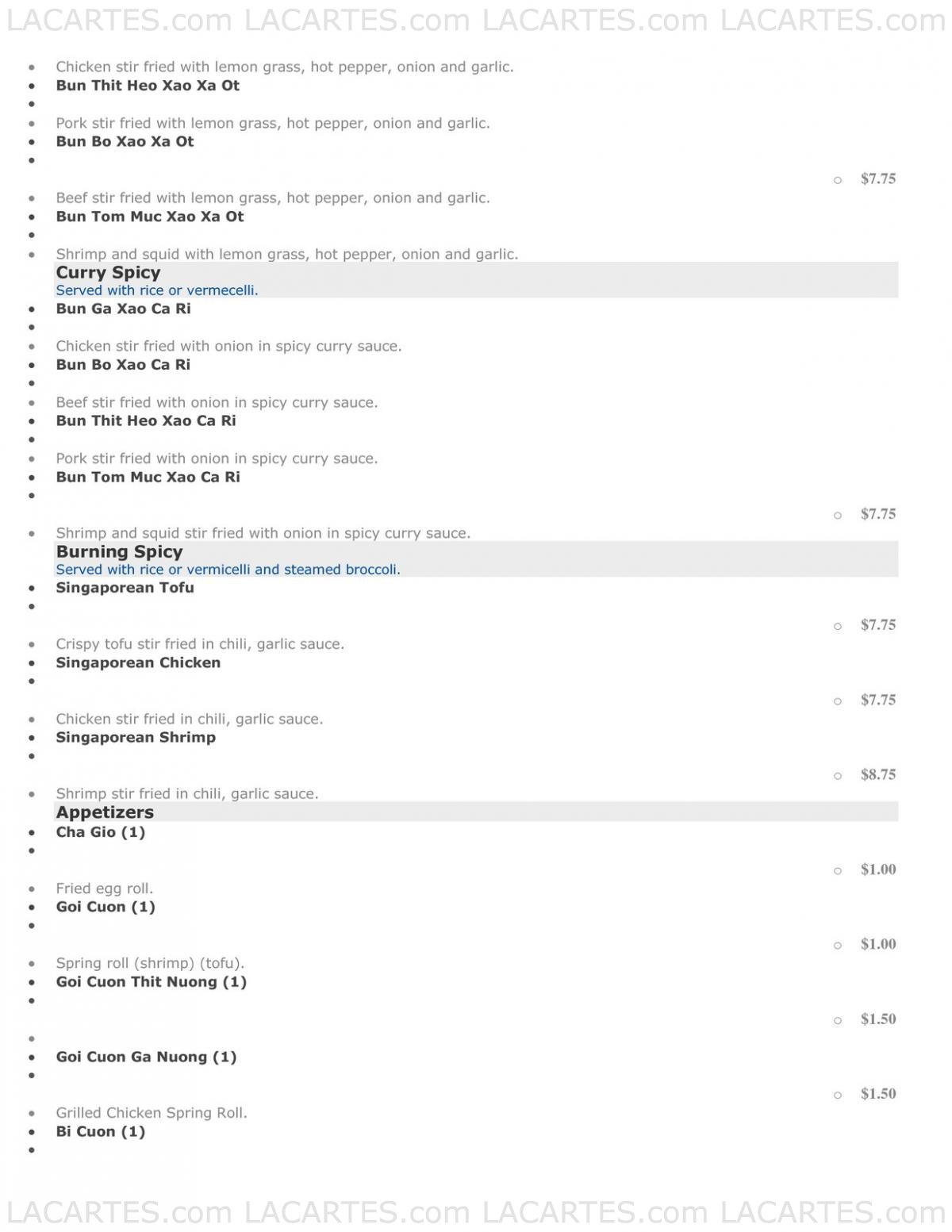
Task: Select Goi Cuon Ga Nuong (1) item
Action: (x=146, y=1057)
